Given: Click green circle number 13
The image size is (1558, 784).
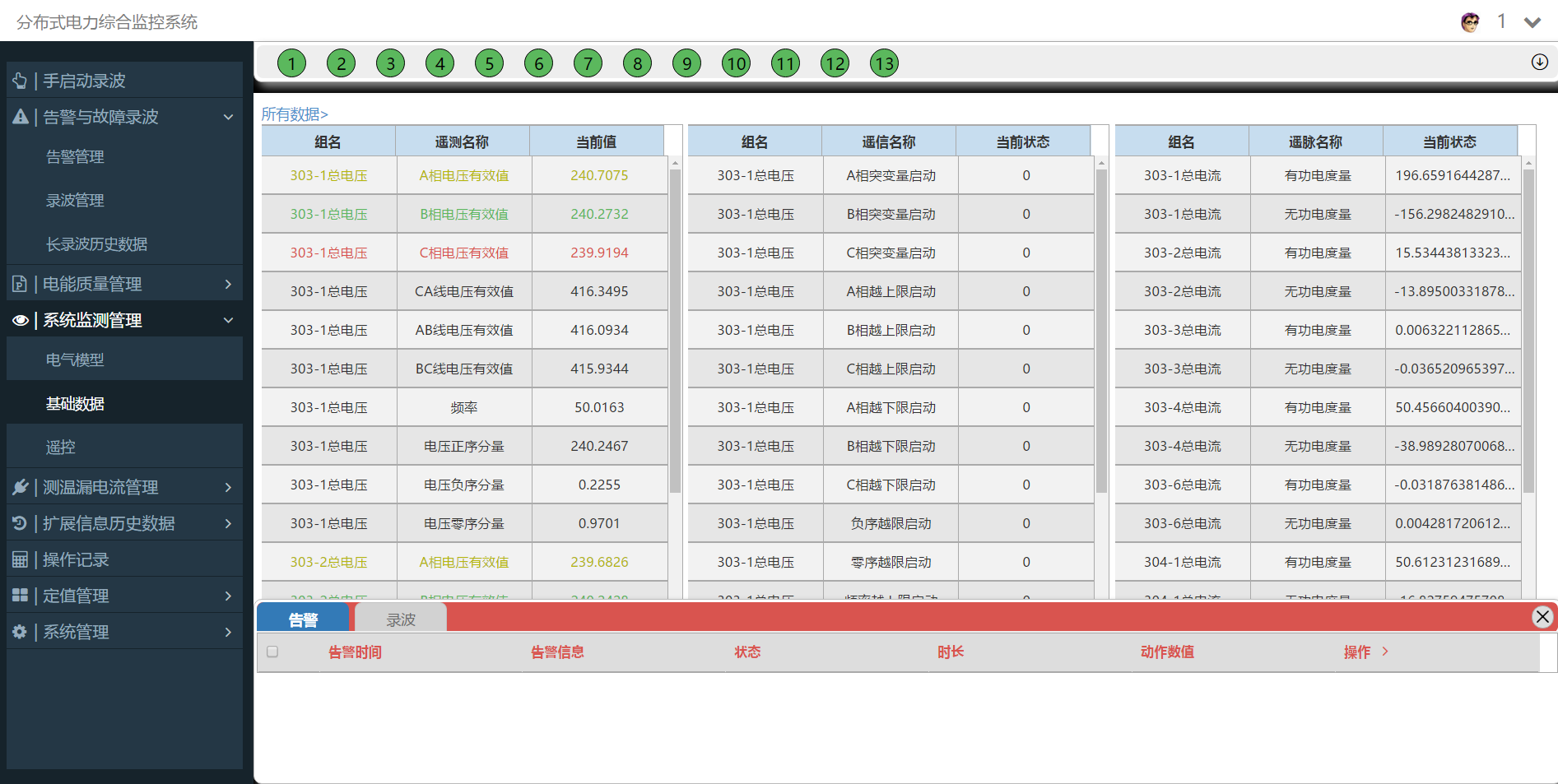Looking at the screenshot, I should (884, 63).
